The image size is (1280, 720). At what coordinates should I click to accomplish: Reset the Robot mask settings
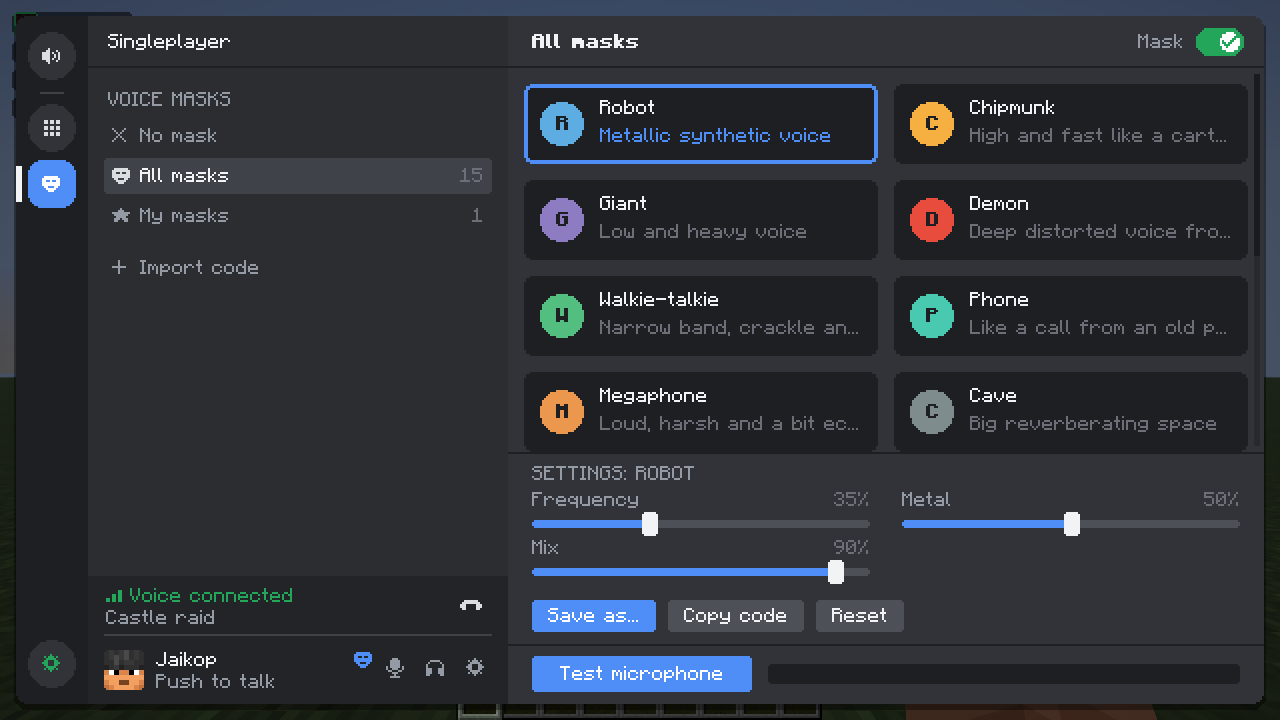pyautogui.click(x=859, y=616)
